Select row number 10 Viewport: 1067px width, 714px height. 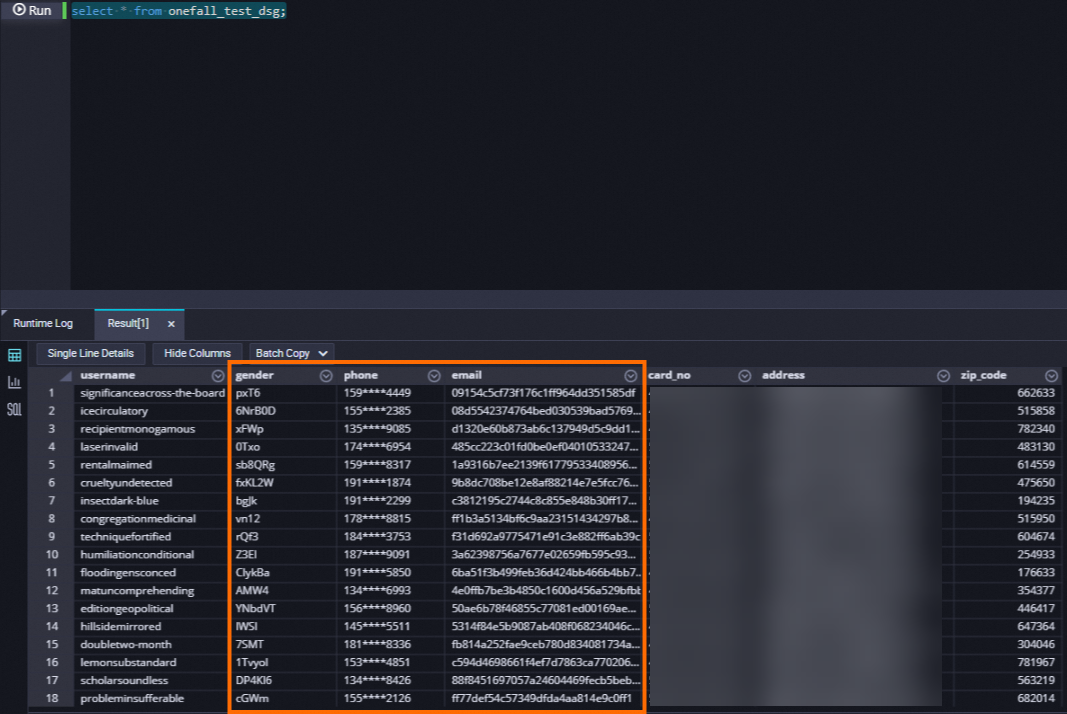click(52, 555)
